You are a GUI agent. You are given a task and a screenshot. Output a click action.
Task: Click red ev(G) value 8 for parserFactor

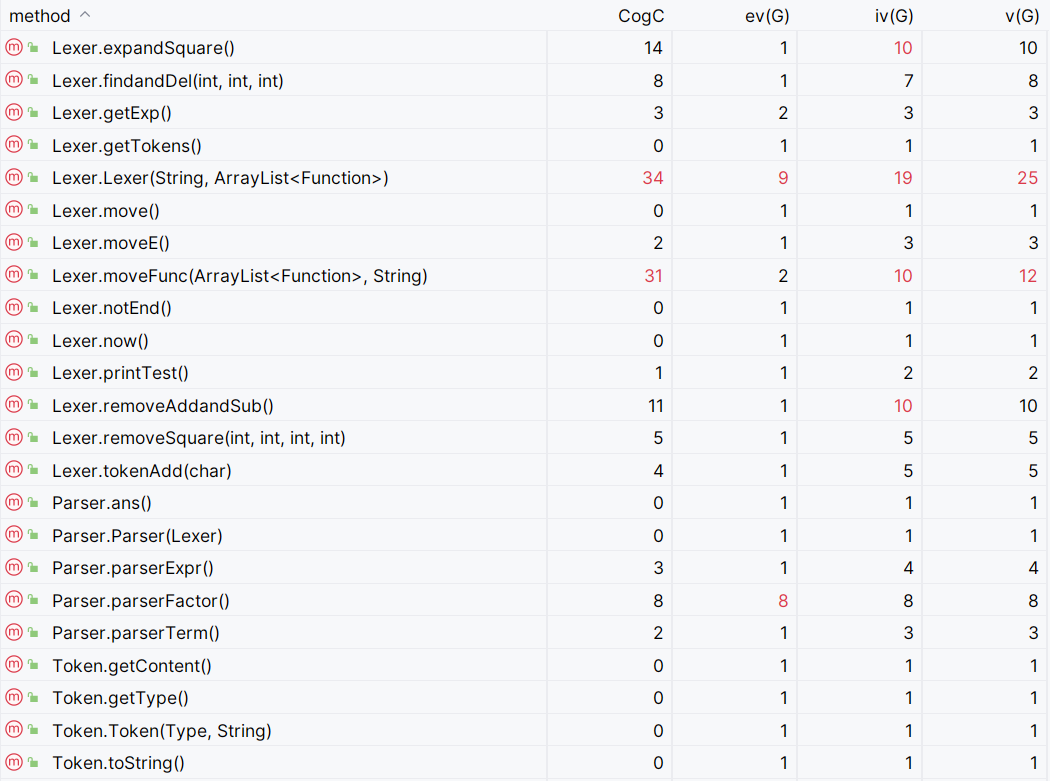coord(783,601)
